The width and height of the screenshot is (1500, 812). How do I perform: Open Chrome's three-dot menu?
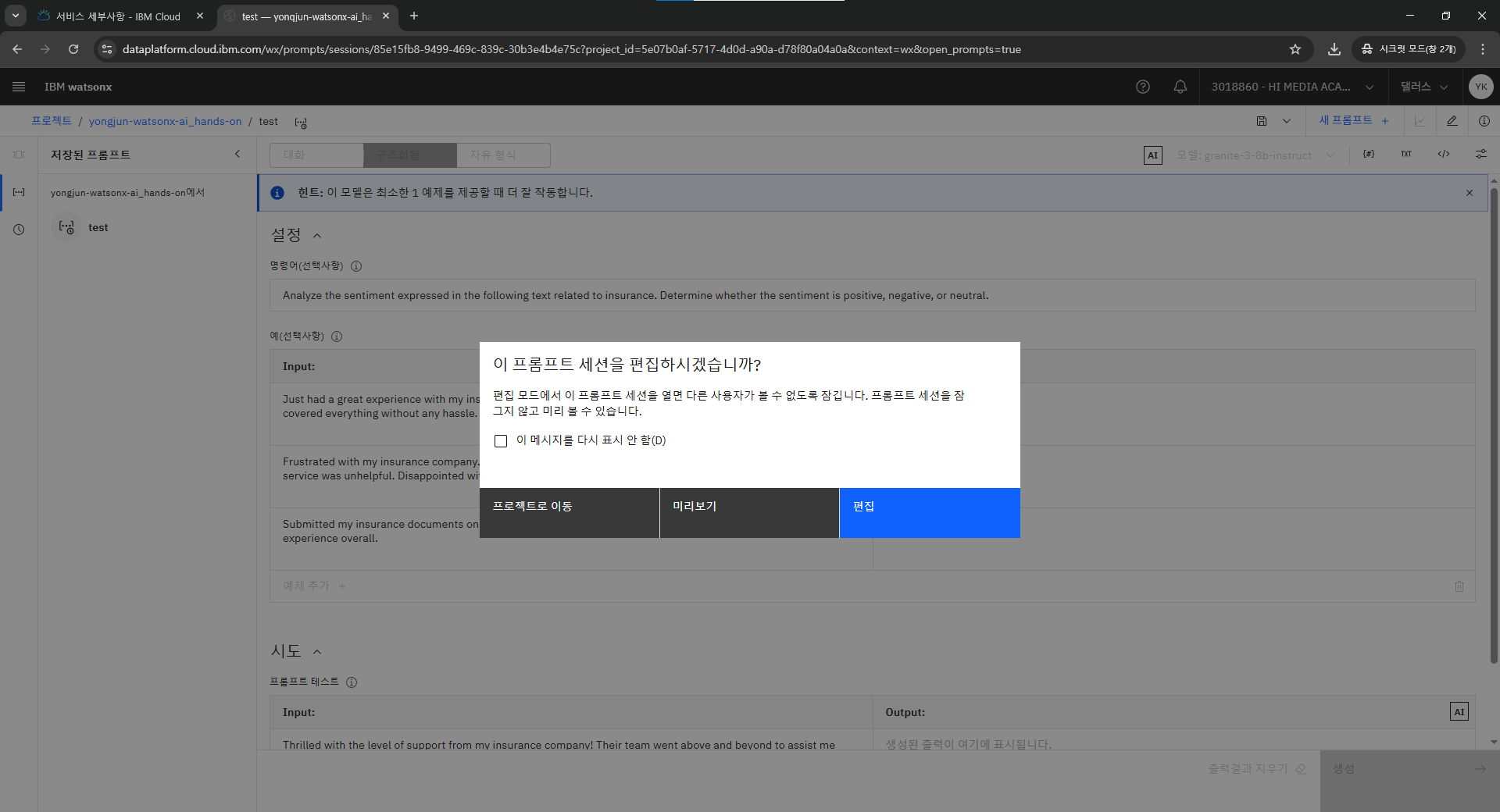1483,49
